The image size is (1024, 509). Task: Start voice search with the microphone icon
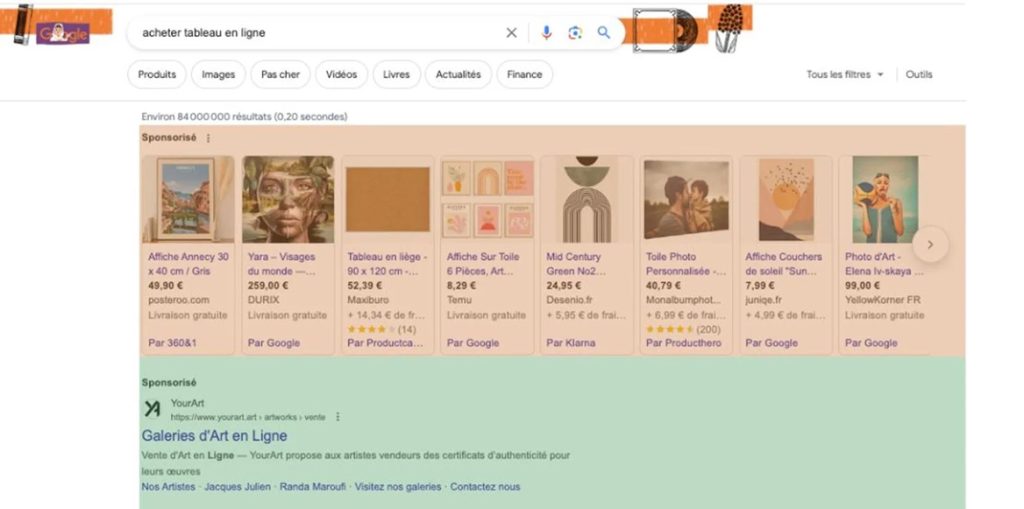coord(546,33)
